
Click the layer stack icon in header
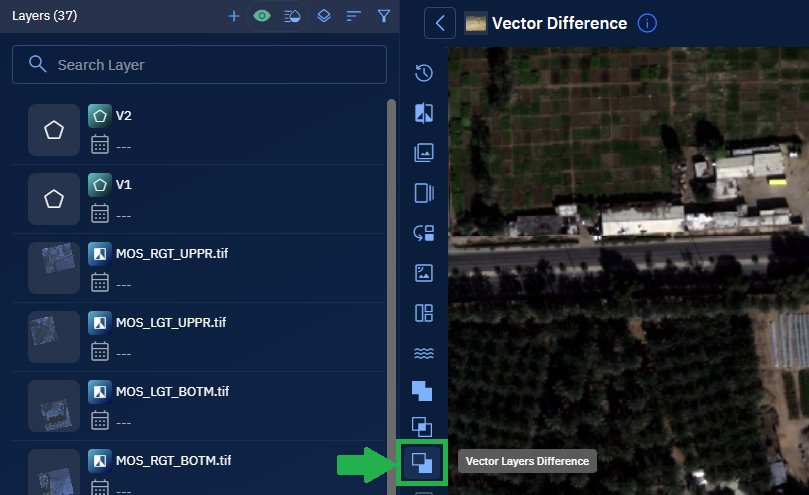point(324,16)
